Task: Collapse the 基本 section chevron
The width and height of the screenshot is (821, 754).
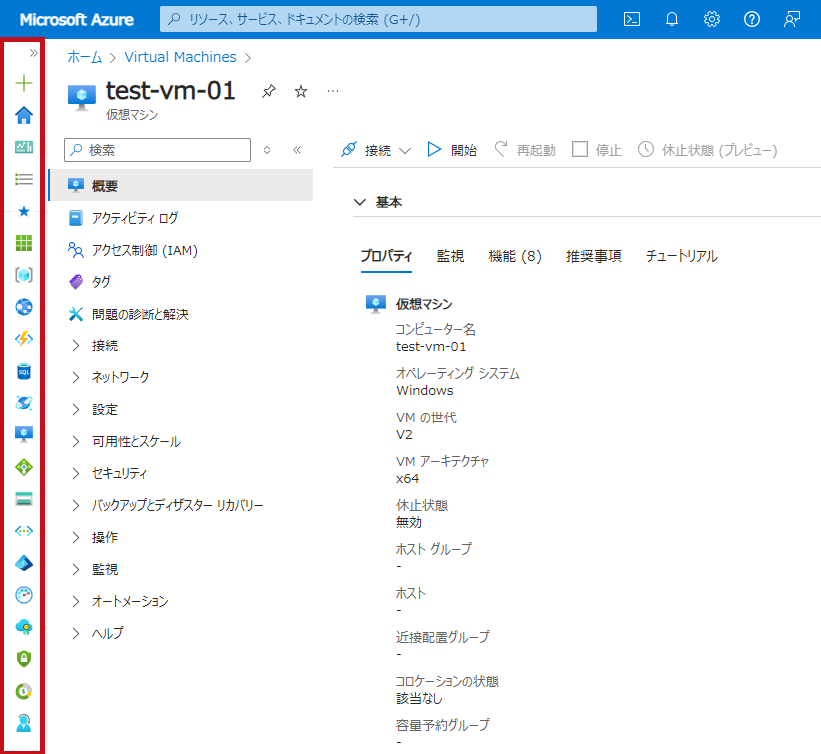Action: 360,202
